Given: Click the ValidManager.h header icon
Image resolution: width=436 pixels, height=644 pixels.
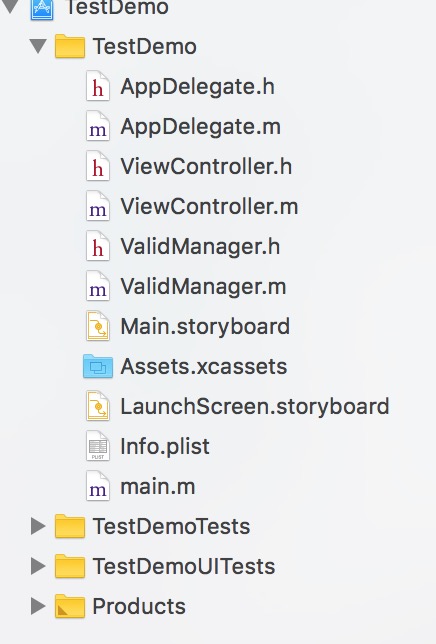Looking at the screenshot, I should 98,246.
